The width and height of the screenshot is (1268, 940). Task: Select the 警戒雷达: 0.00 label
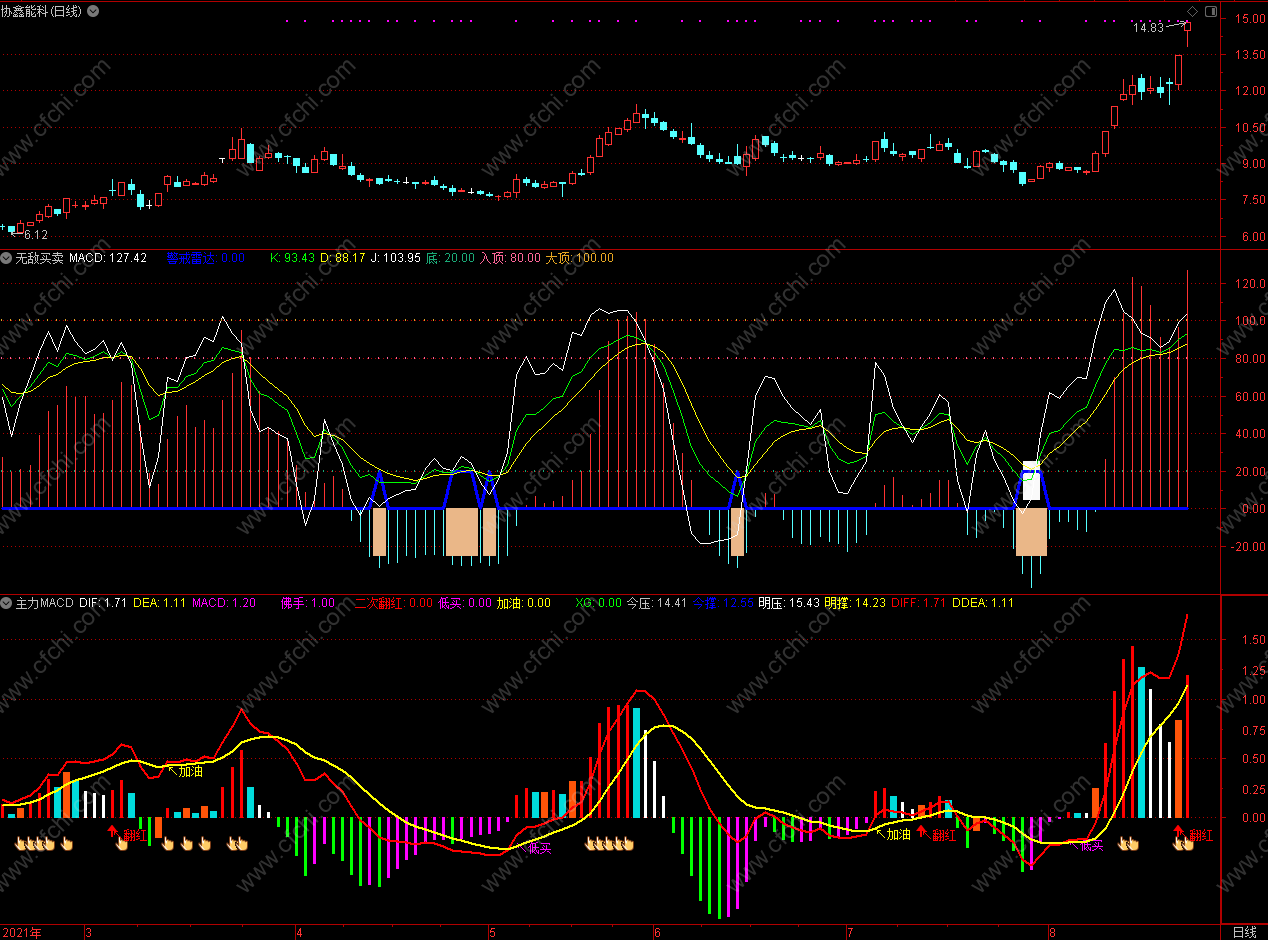pos(205,258)
